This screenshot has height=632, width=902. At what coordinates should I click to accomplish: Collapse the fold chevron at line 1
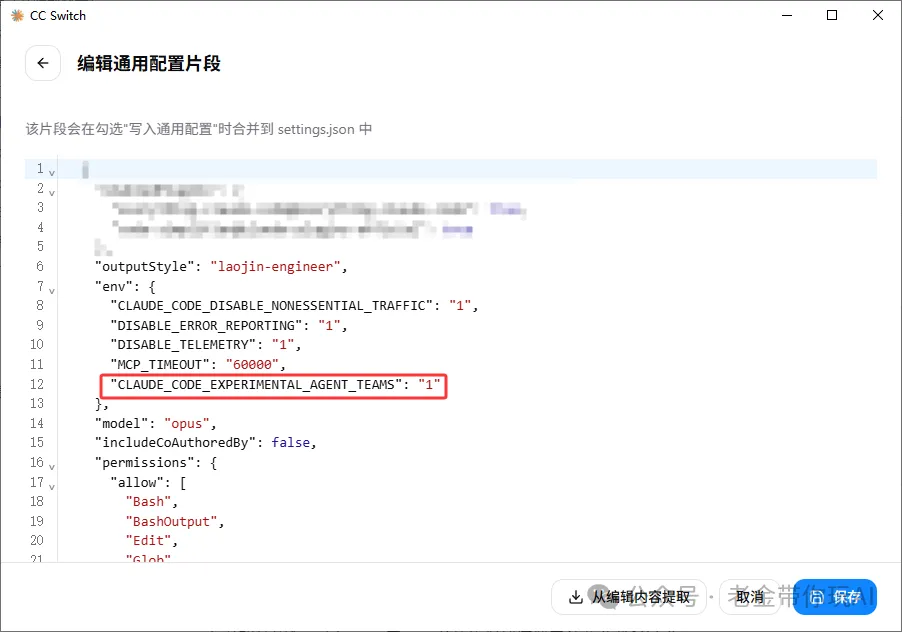pyautogui.click(x=52, y=170)
